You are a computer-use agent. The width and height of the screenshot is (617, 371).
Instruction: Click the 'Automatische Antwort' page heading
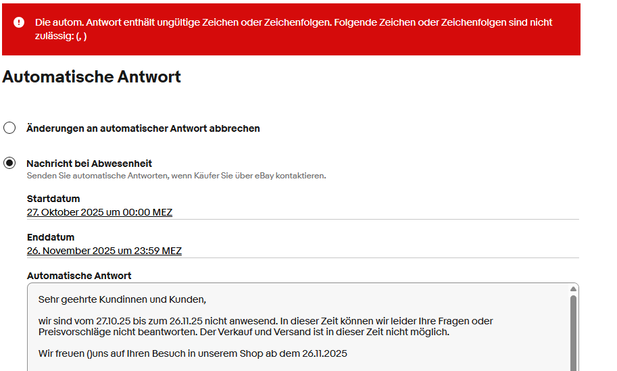tap(92, 76)
